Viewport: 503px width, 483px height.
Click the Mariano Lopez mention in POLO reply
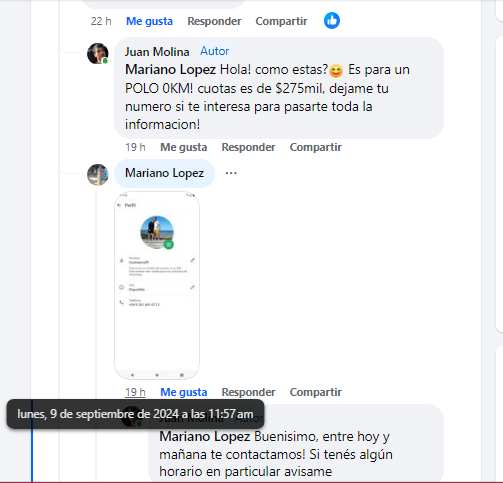coord(170,70)
